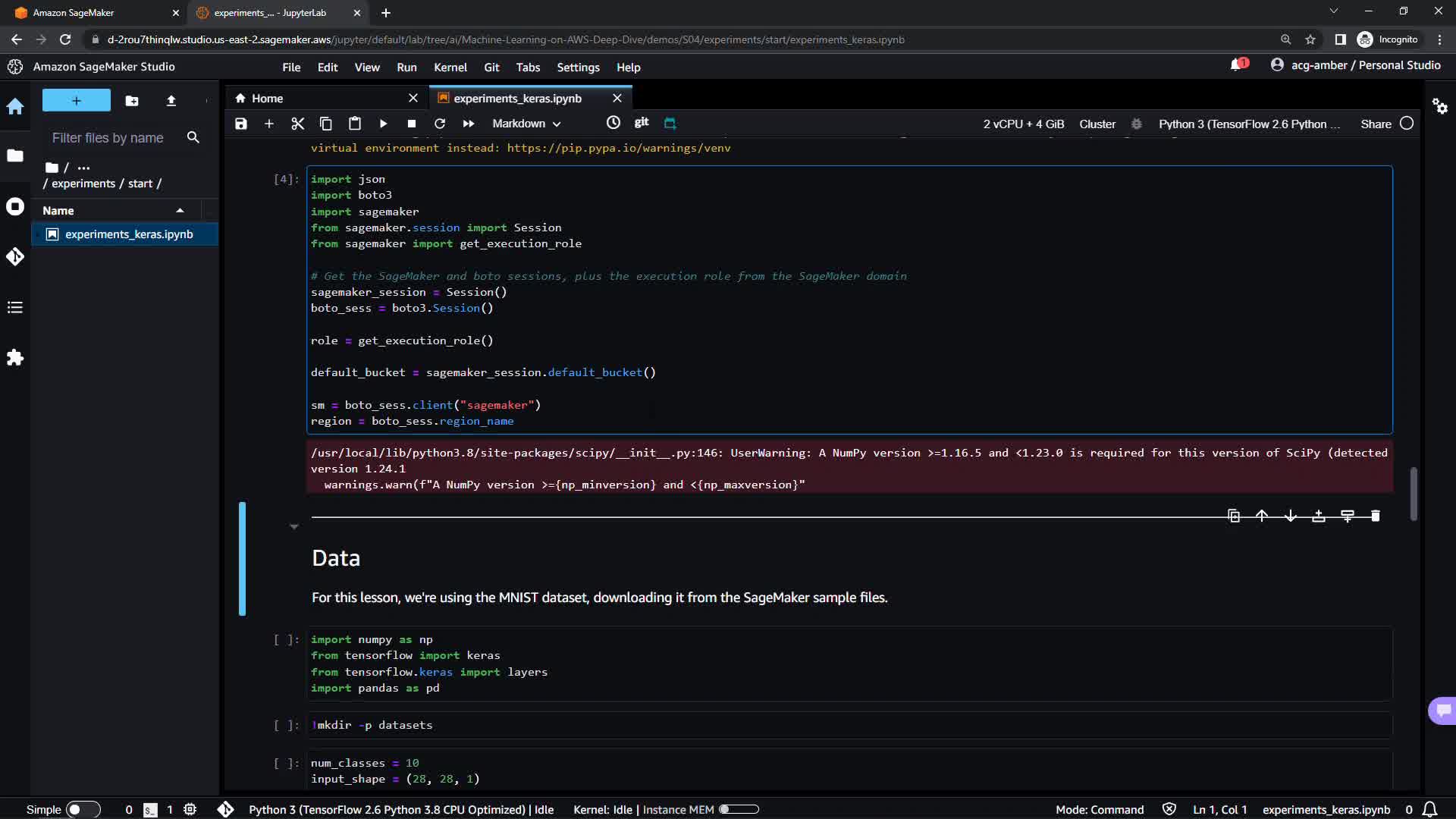Screen dimensions: 1456x819
Task: Save the notebook with the disk icon
Action: (240, 124)
